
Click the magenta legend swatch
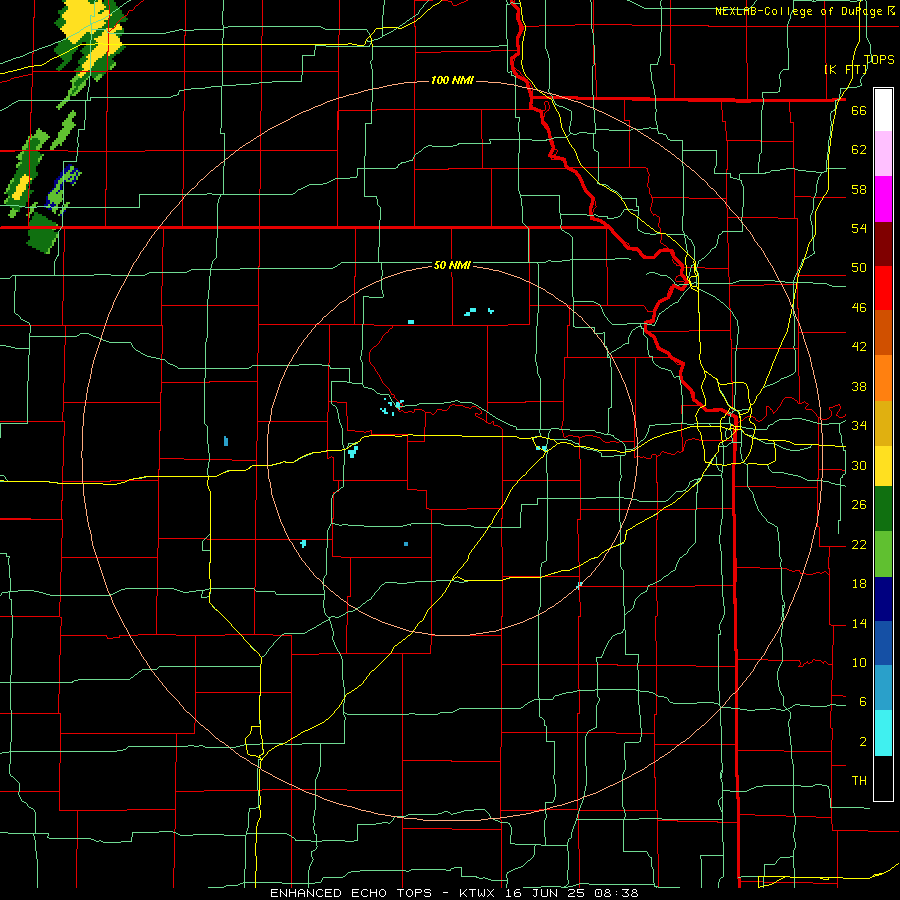[883, 199]
